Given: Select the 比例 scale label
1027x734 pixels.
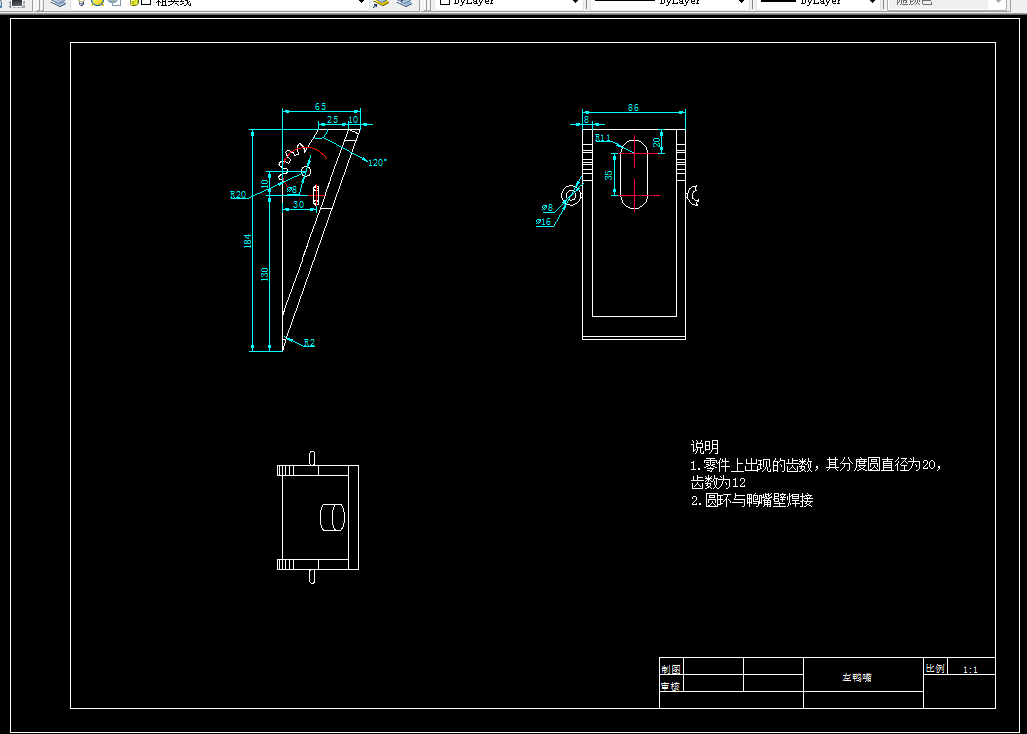Looking at the screenshot, I should [935, 668].
